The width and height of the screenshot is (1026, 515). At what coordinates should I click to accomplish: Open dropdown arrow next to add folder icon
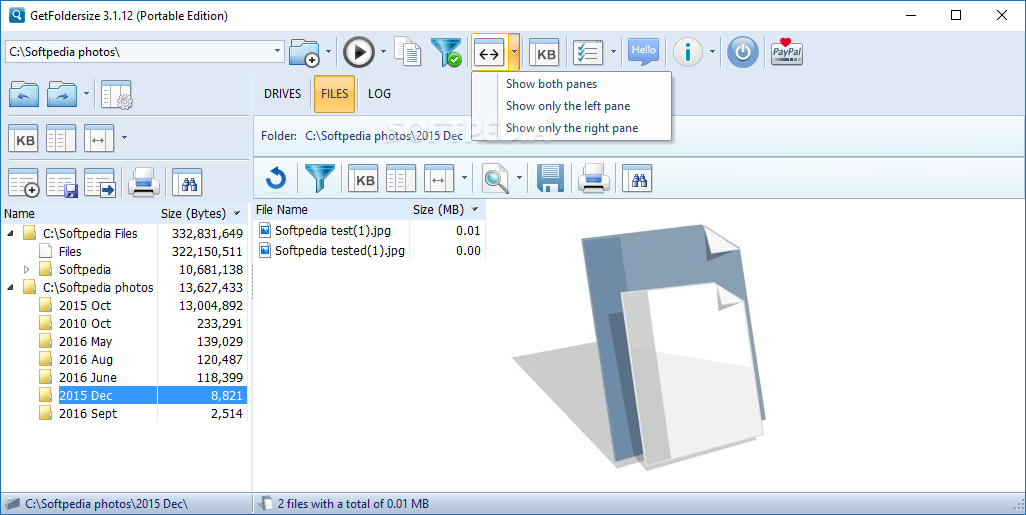tap(328, 52)
